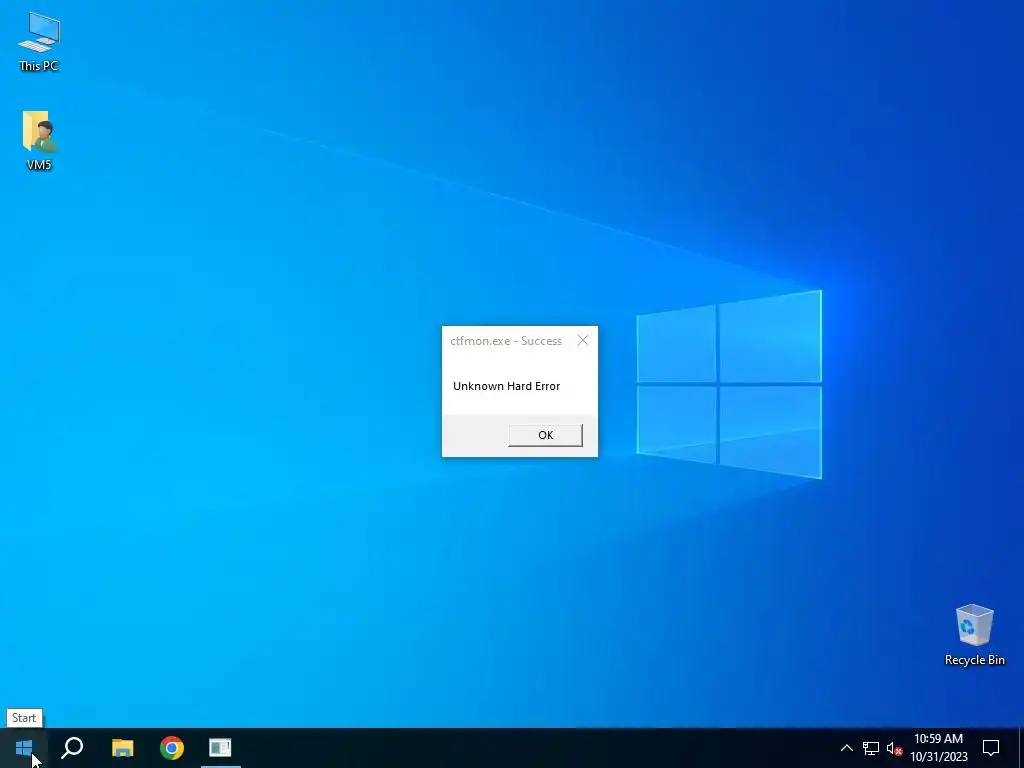Image resolution: width=1024 pixels, height=768 pixels.
Task: Open the This PC desktop icon
Action: 39,42
